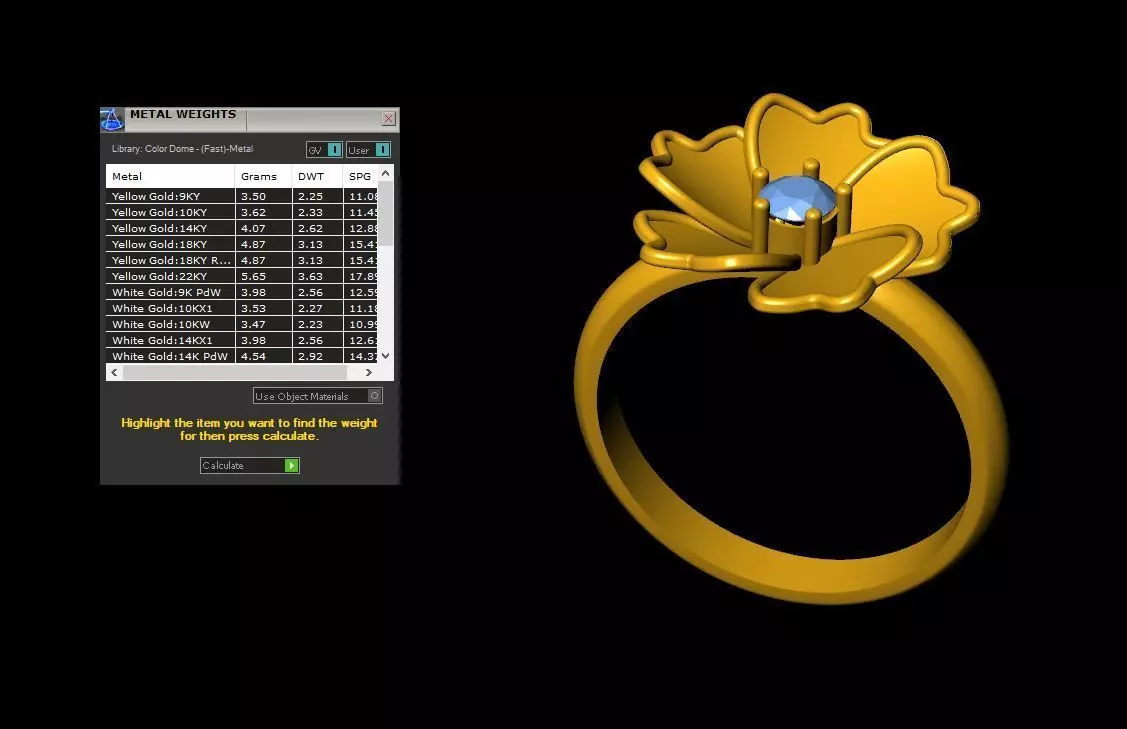Click the 3.63 DWT value
This screenshot has height=729, width=1127.
tap(310, 276)
